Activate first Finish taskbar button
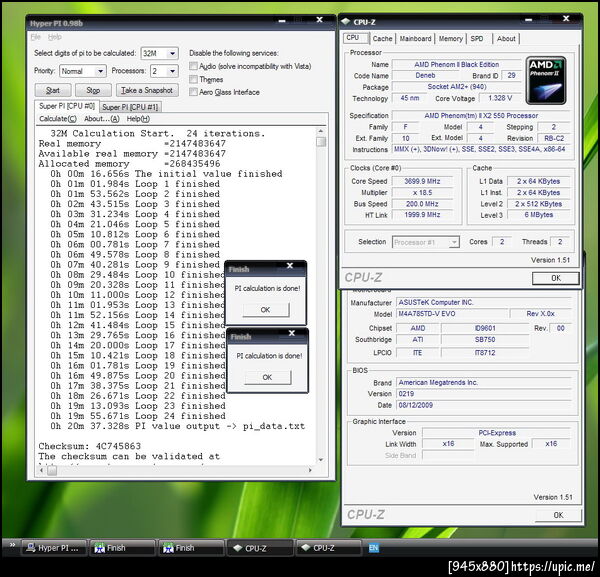Viewport: 600px width, 577px height. (122, 548)
